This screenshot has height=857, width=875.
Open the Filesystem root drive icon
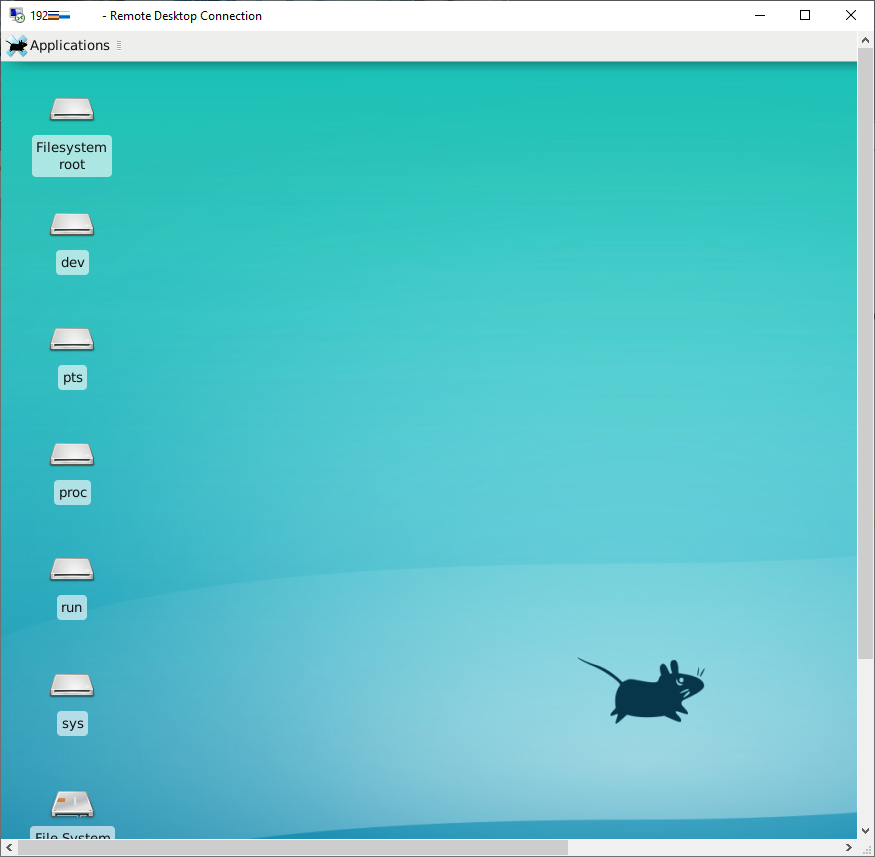pyautogui.click(x=72, y=109)
